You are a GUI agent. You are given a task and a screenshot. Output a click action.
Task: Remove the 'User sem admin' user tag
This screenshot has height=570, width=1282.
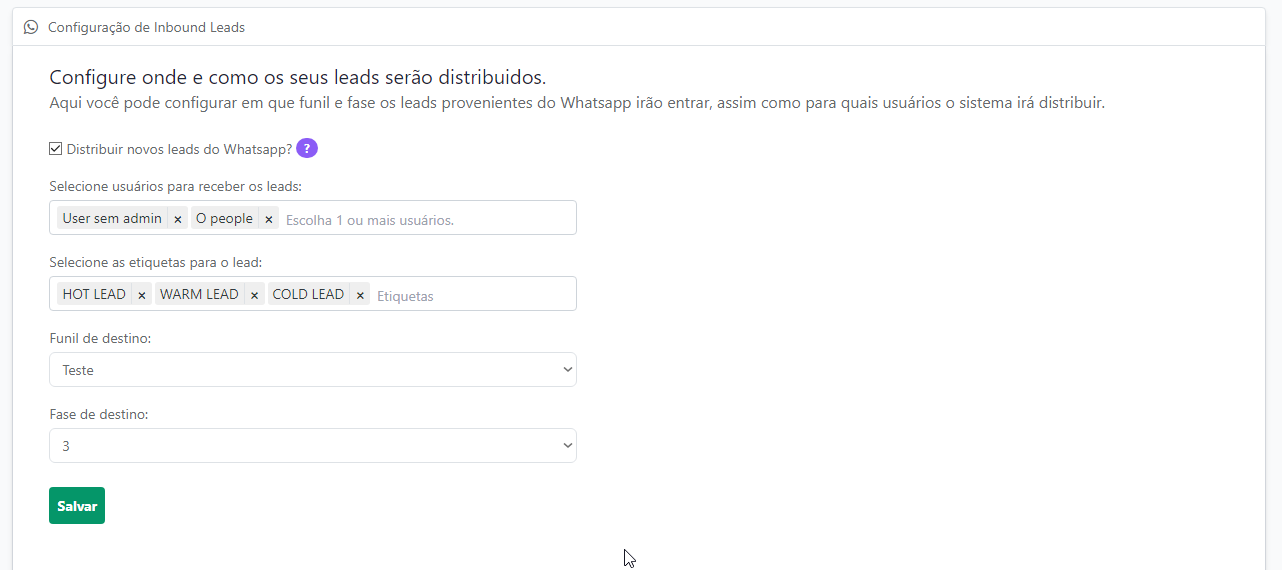click(x=177, y=219)
